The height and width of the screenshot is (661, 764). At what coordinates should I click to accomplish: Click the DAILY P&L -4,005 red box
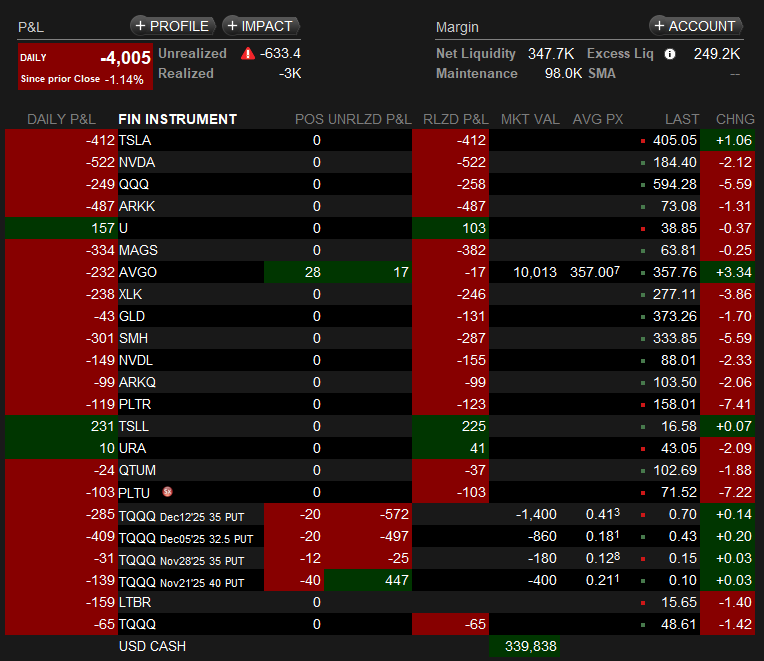pyautogui.click(x=85, y=67)
